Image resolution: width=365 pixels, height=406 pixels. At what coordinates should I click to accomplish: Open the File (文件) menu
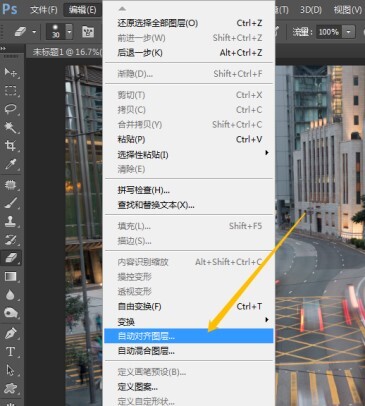(x=44, y=10)
